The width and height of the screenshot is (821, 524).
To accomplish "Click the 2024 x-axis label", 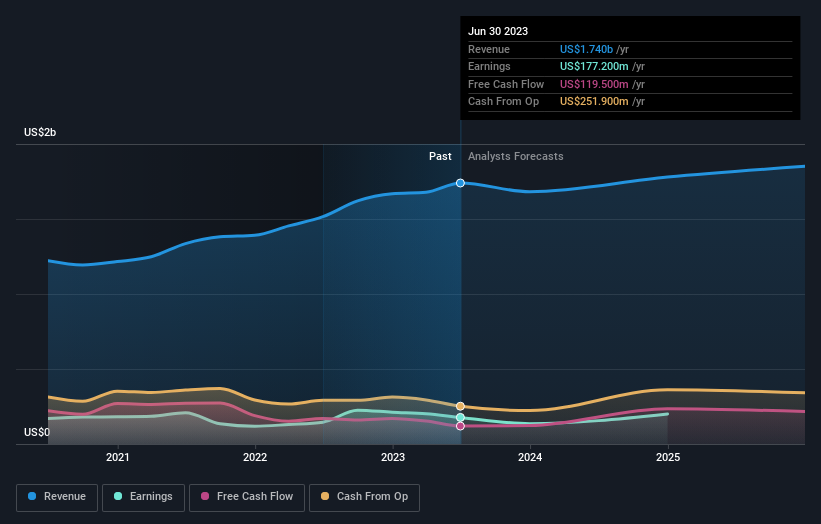I will click(x=530, y=457).
